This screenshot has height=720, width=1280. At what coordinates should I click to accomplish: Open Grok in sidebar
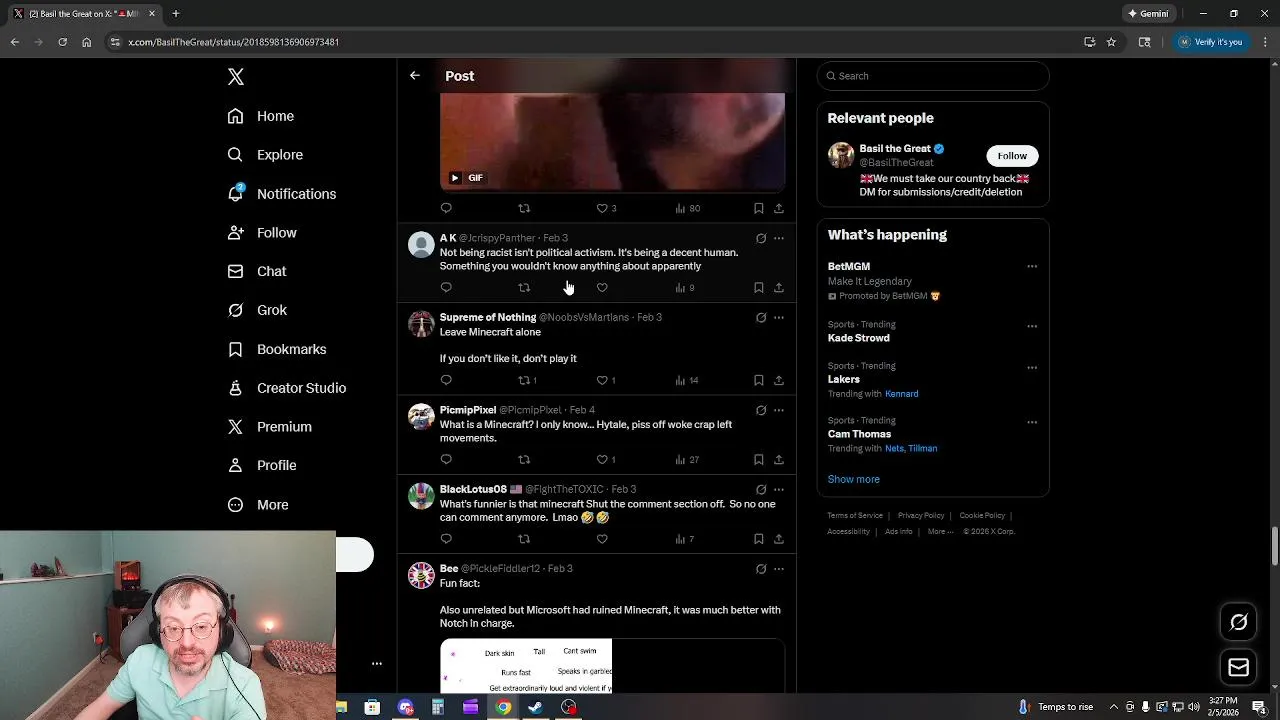click(x=256, y=310)
